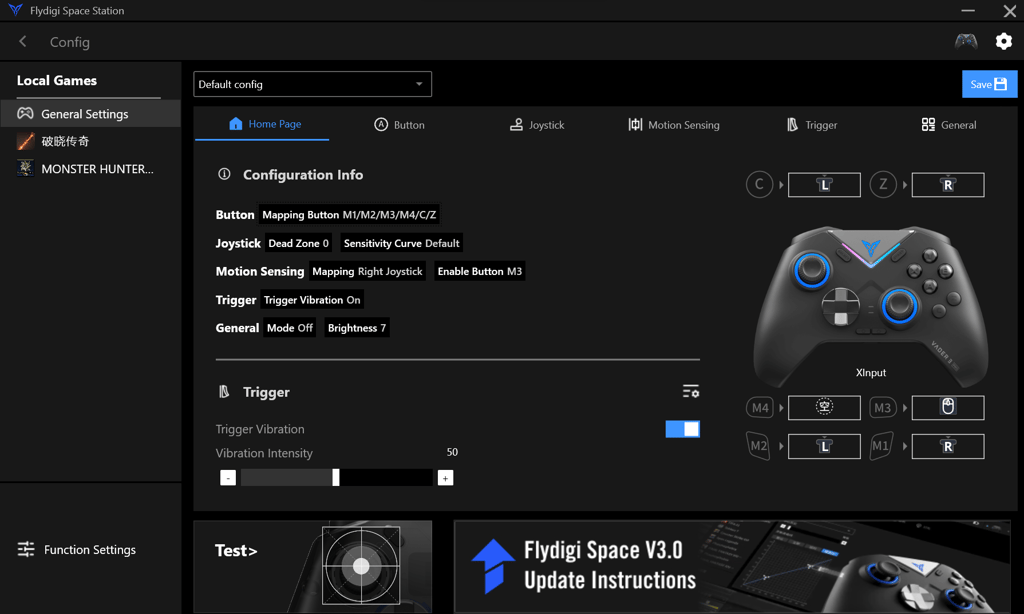1024x614 pixels.
Task: Click the C button icon
Action: [760, 185]
